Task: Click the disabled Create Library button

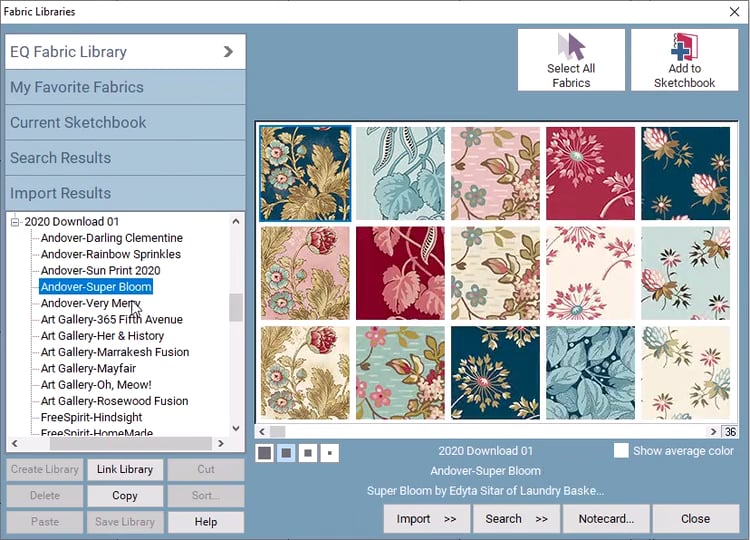Action: coord(44,469)
